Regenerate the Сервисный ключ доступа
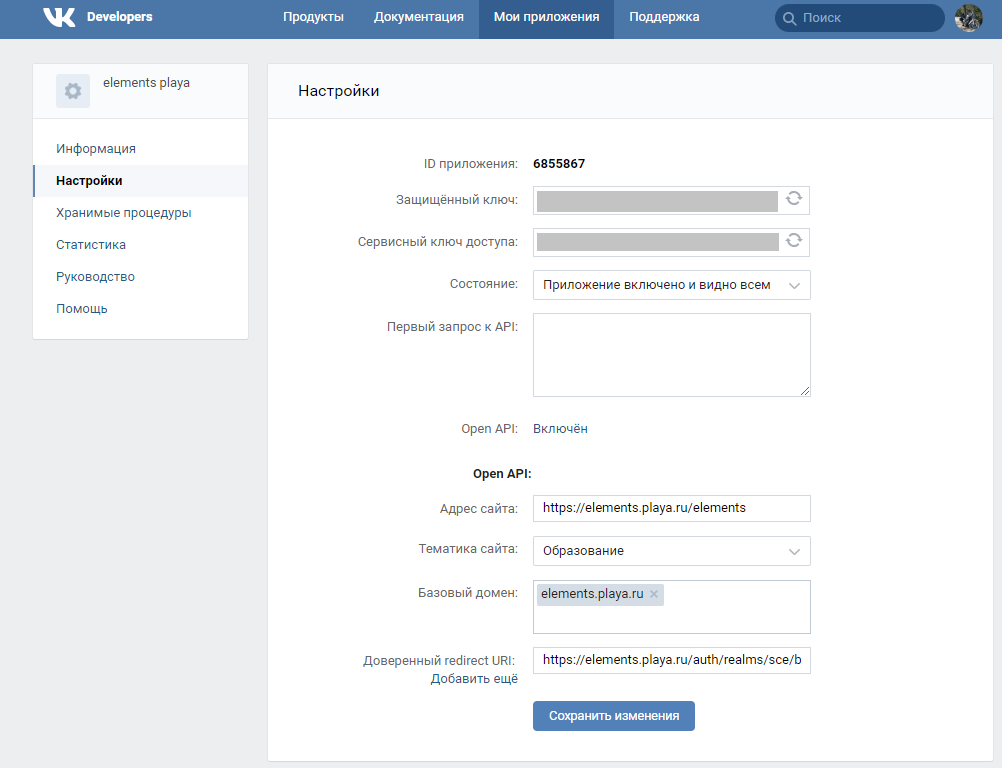1002x768 pixels. pos(794,241)
